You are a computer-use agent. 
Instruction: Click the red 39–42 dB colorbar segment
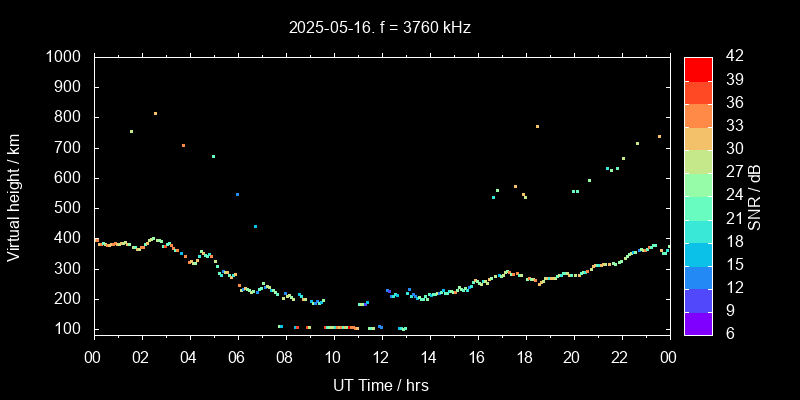coord(698,68)
